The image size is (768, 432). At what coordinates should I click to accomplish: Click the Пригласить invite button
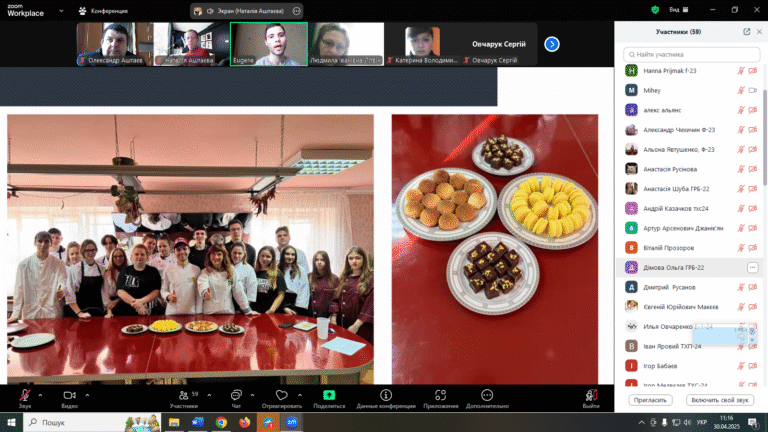650,400
